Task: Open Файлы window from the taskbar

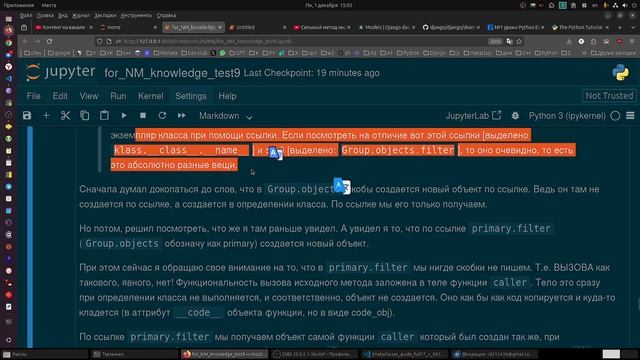Action: click(44, 354)
